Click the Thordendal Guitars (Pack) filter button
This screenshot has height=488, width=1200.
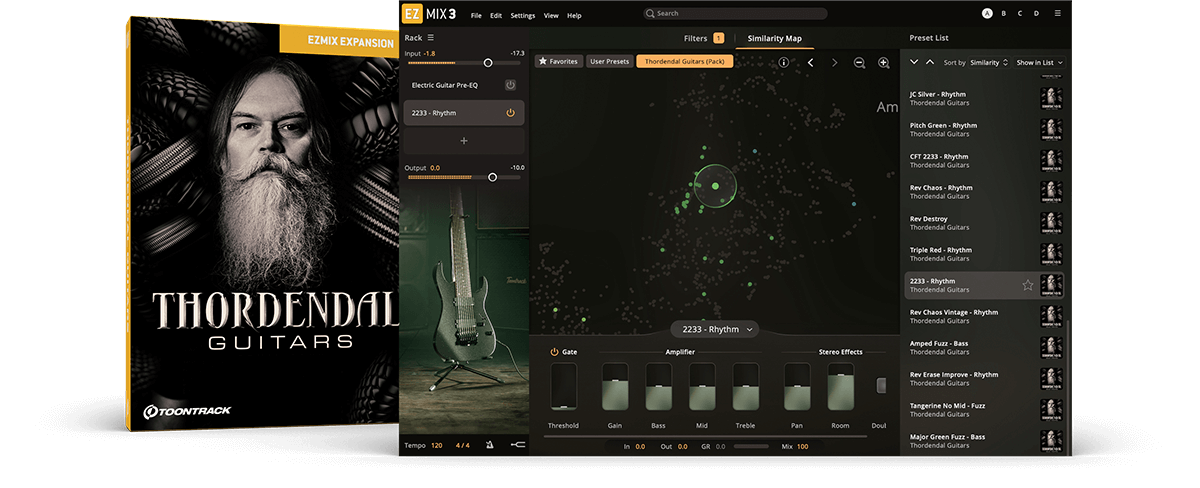tap(685, 61)
